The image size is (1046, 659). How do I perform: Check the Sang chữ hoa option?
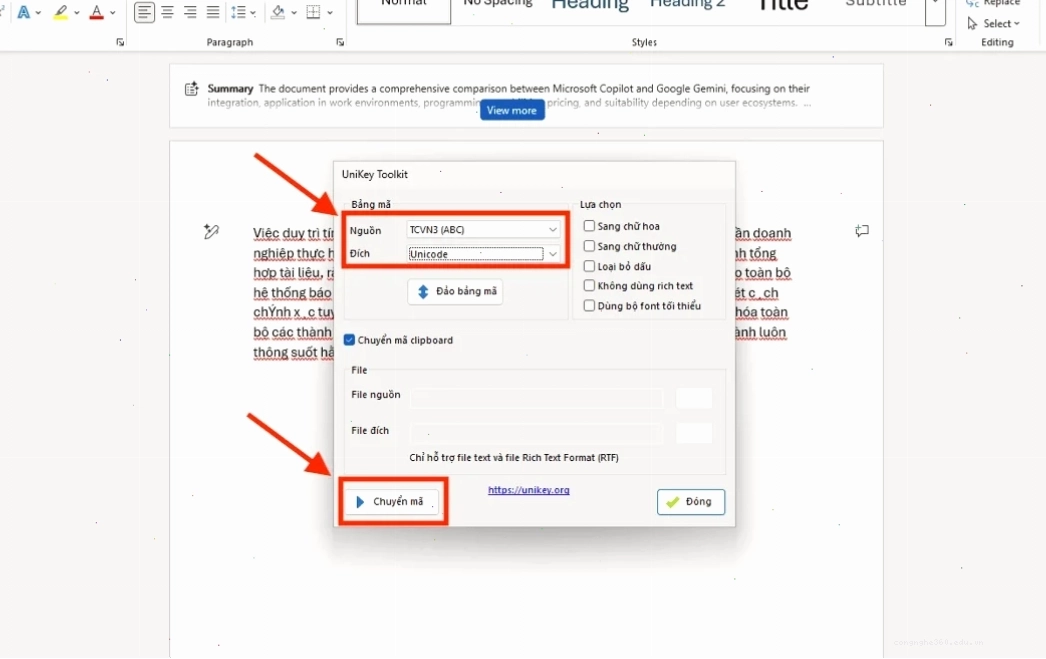tap(589, 226)
